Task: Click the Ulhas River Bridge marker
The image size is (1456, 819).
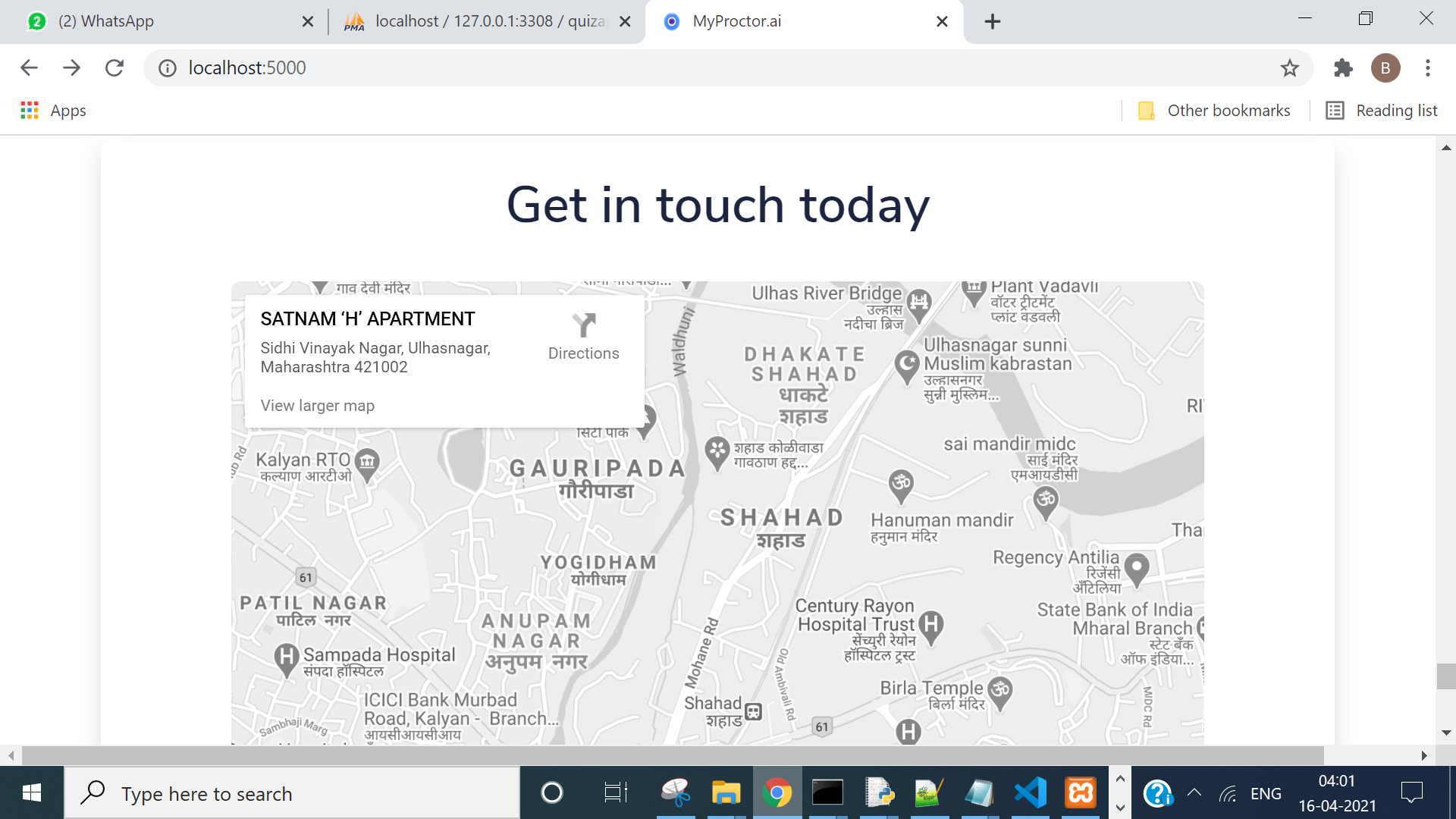Action: pyautogui.click(x=919, y=302)
